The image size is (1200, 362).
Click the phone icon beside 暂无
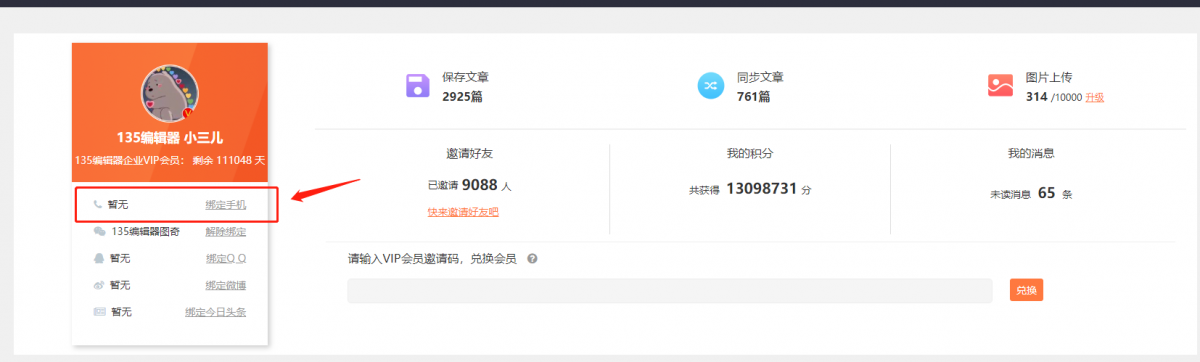[x=98, y=204]
